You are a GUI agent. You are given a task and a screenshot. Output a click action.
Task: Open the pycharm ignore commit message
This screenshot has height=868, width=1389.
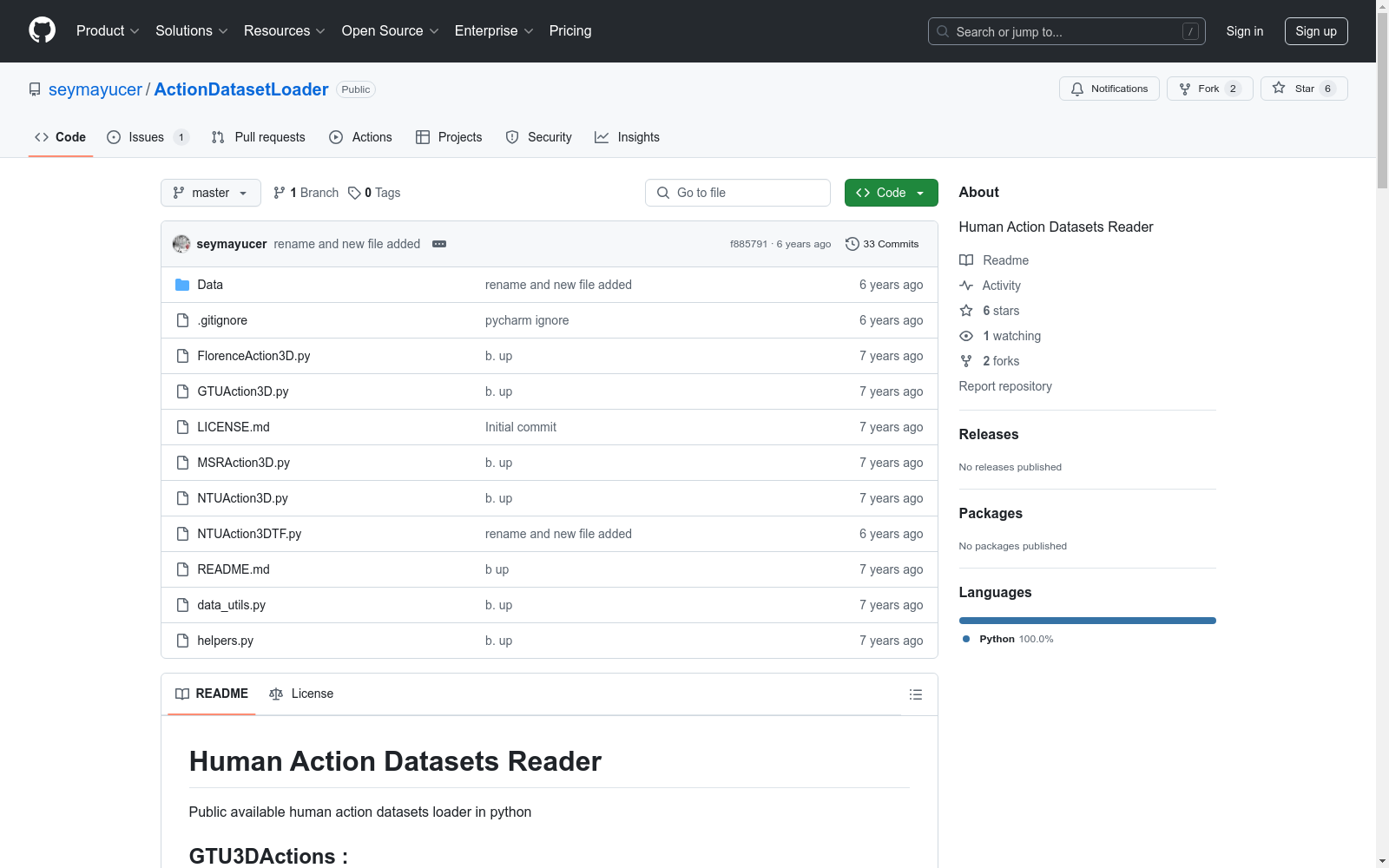coord(527,320)
